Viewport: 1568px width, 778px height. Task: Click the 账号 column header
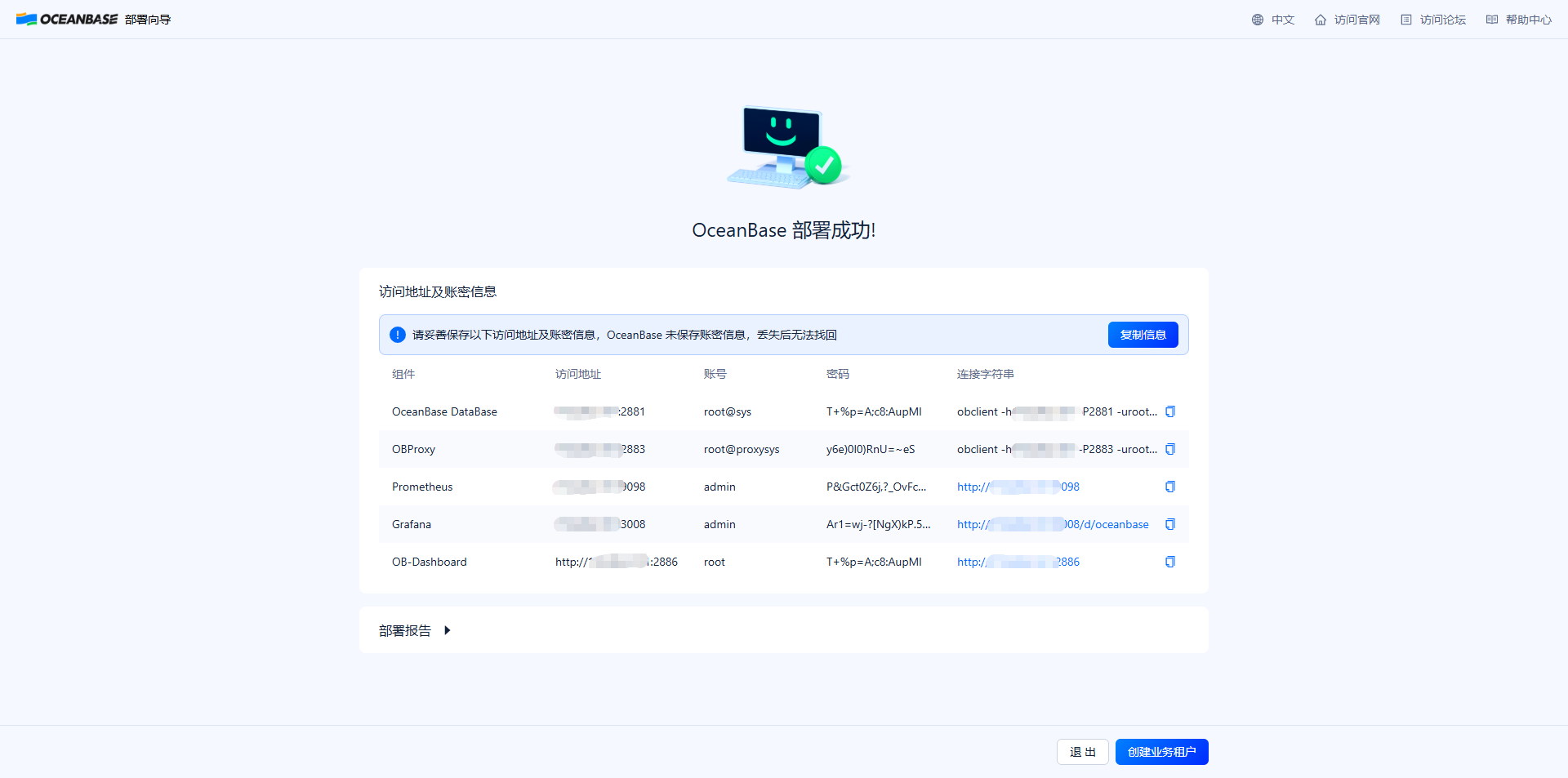tap(715, 374)
